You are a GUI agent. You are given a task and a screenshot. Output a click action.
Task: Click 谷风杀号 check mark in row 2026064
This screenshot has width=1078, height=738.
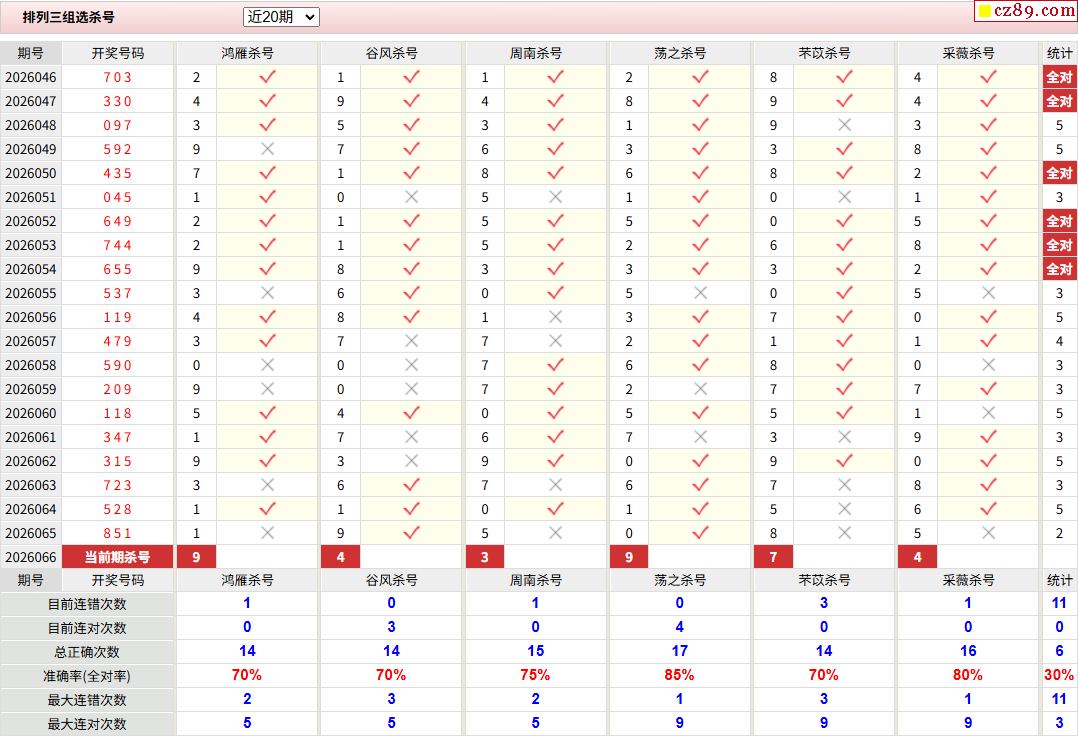[x=411, y=509]
